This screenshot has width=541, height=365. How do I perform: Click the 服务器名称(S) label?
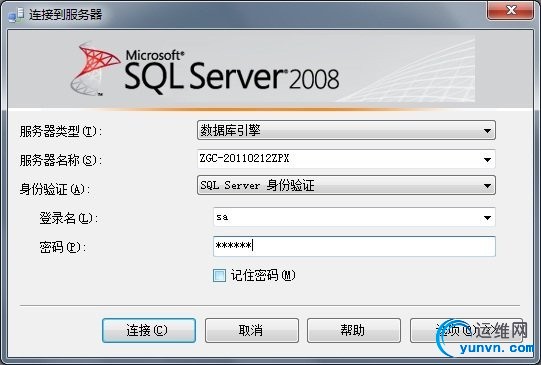61,160
